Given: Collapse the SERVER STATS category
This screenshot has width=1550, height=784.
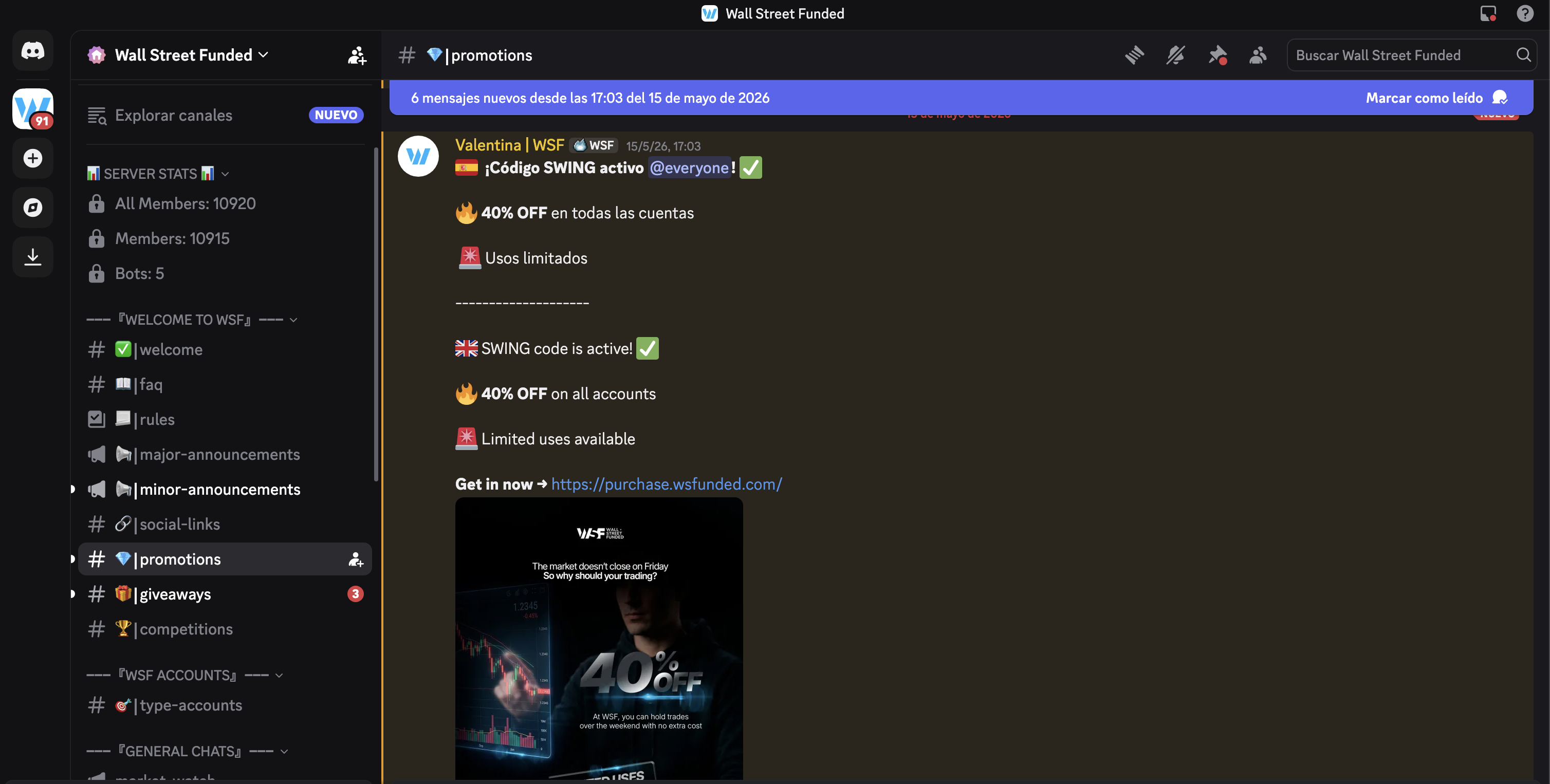Looking at the screenshot, I should tap(158, 174).
